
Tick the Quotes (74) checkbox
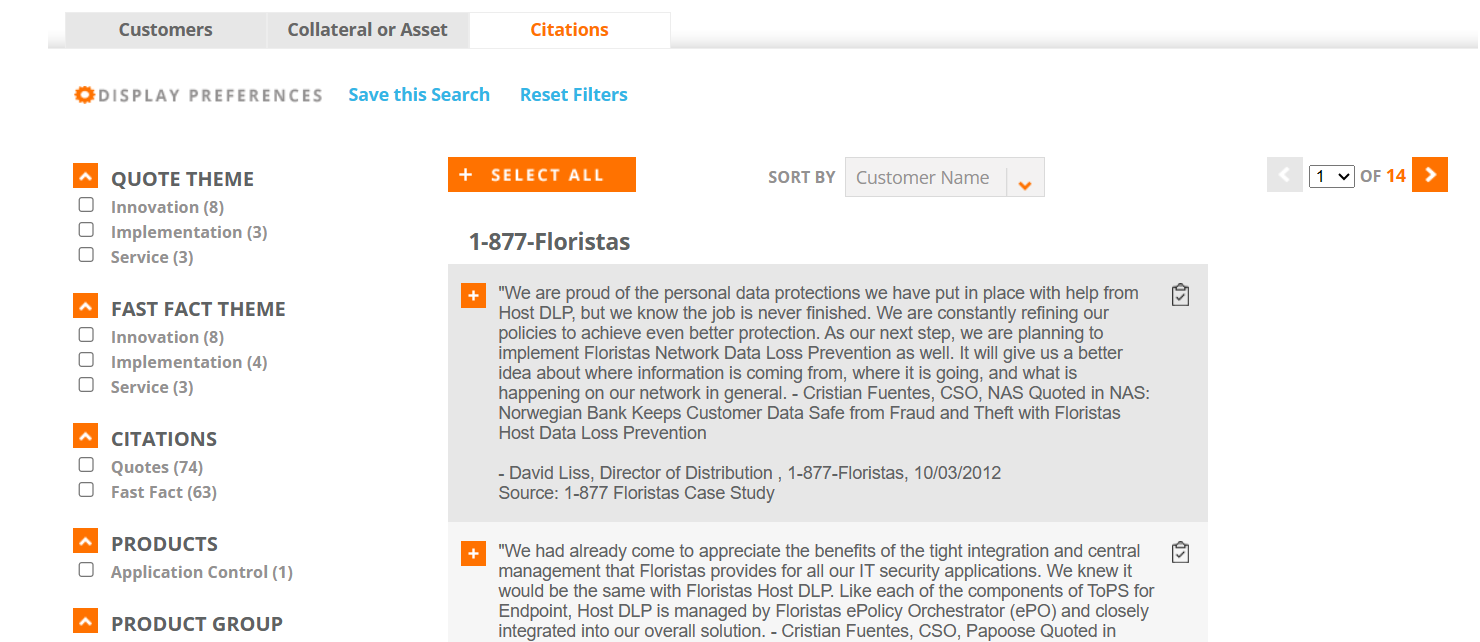[86, 465]
